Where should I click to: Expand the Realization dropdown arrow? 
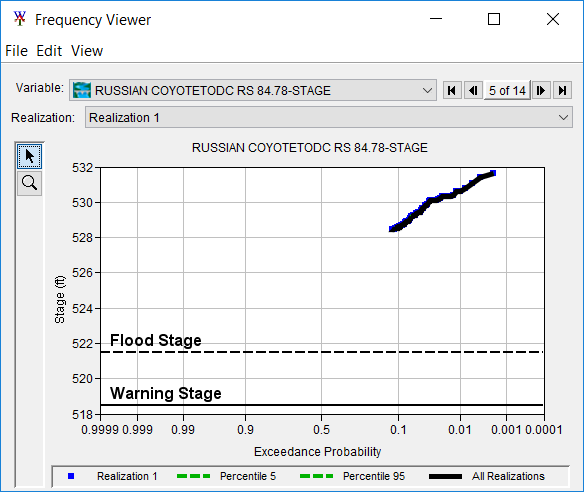563,118
